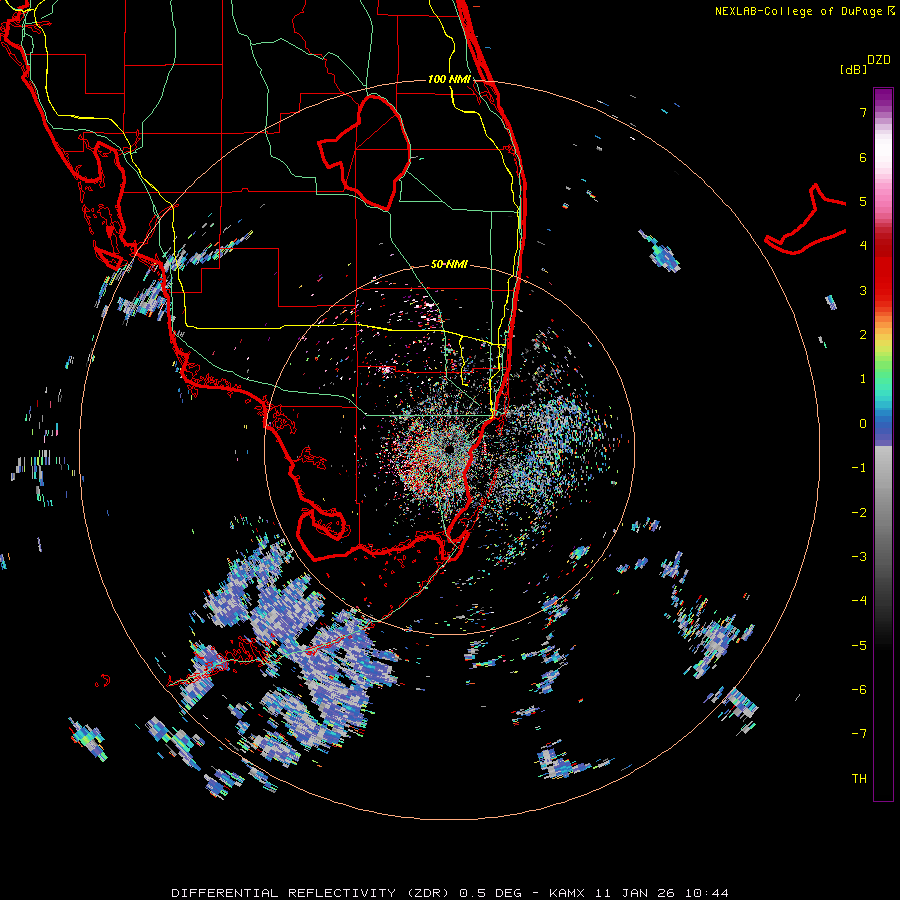Click the -3 value on the color scale
Image resolution: width=900 pixels, height=900 pixels.
point(859,557)
